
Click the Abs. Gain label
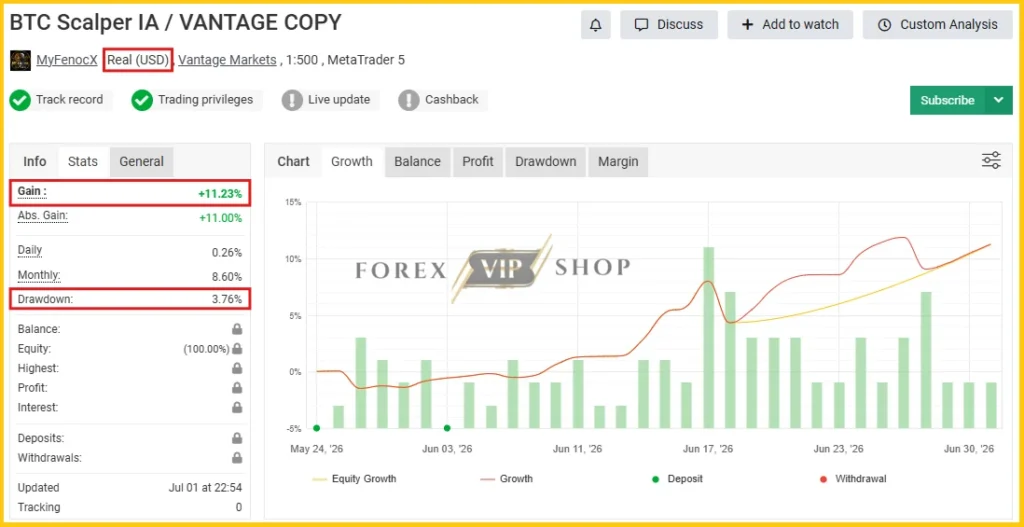click(42, 216)
